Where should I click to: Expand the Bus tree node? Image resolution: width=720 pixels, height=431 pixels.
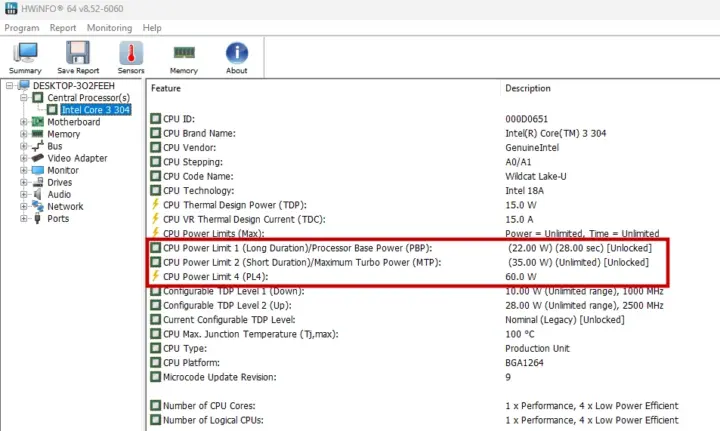click(x=23, y=146)
